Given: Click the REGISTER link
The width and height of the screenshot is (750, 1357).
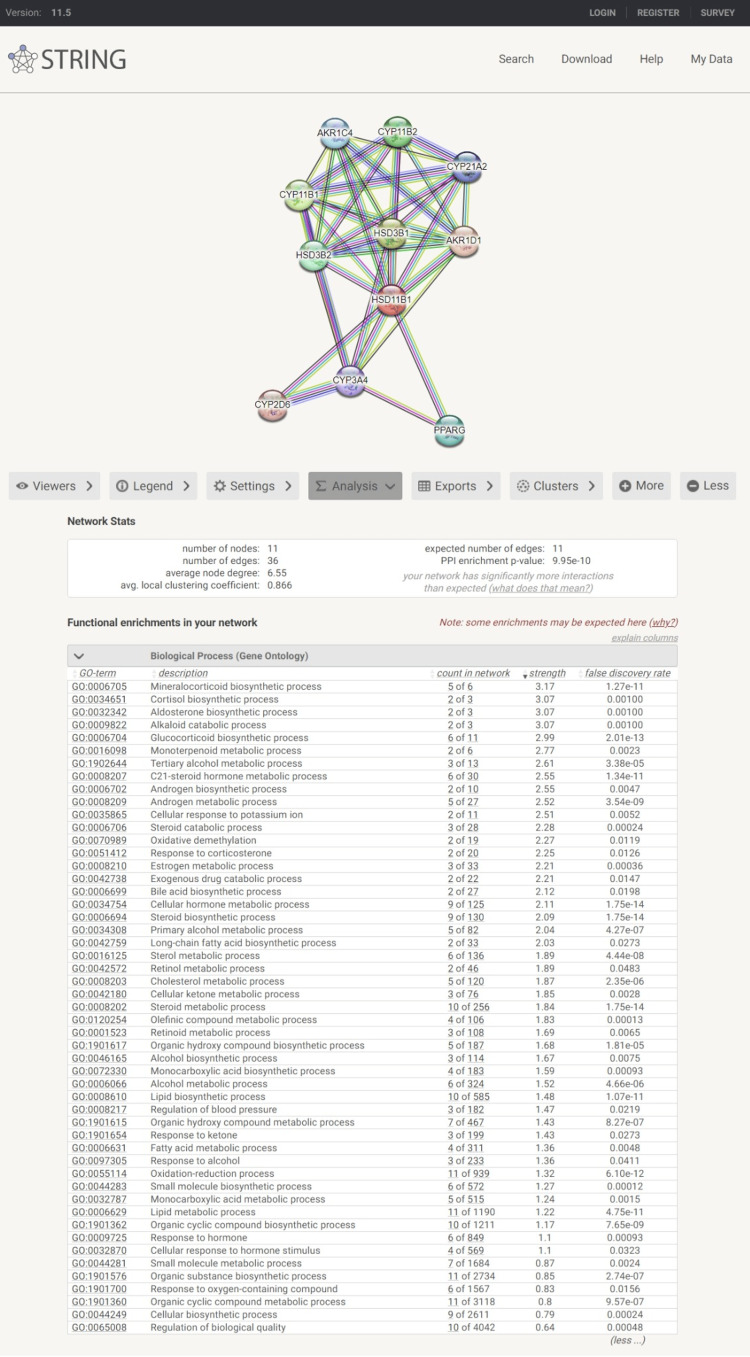Looking at the screenshot, I should [658, 13].
